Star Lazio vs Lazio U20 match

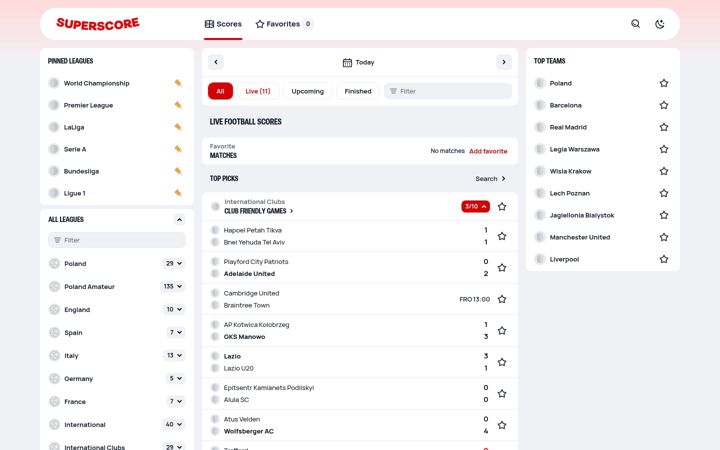(x=502, y=362)
